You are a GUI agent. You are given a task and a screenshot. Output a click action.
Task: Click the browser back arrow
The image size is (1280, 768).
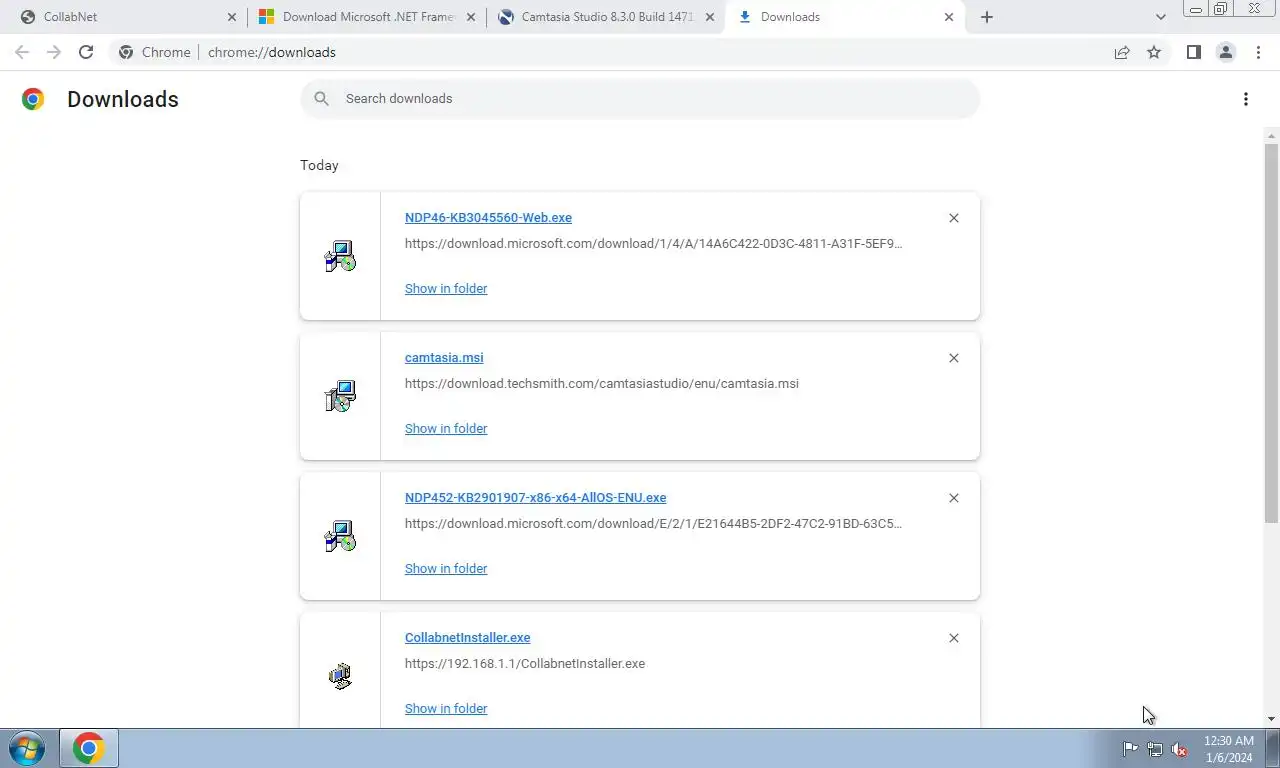point(22,52)
